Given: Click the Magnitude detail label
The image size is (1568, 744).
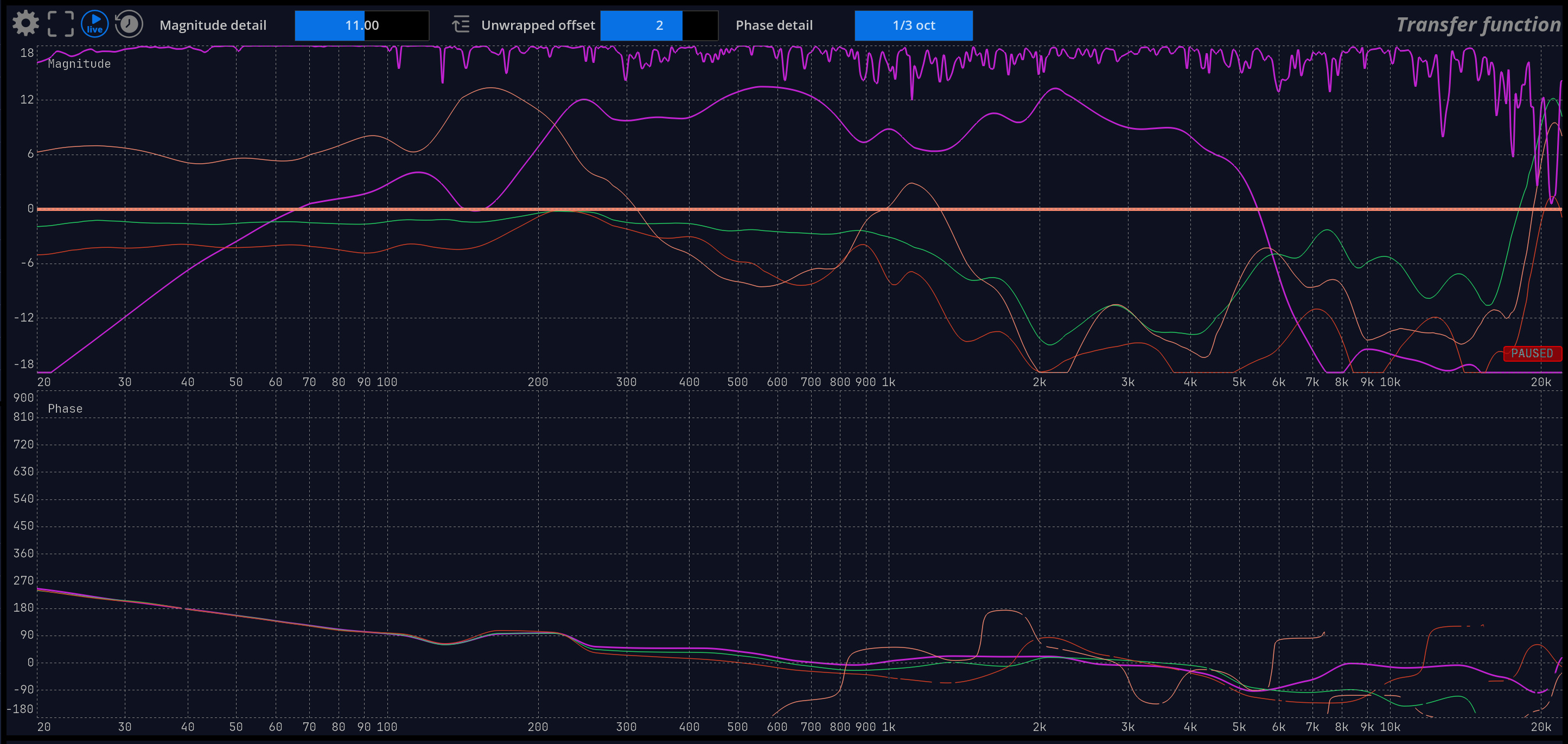Looking at the screenshot, I should 213,25.
